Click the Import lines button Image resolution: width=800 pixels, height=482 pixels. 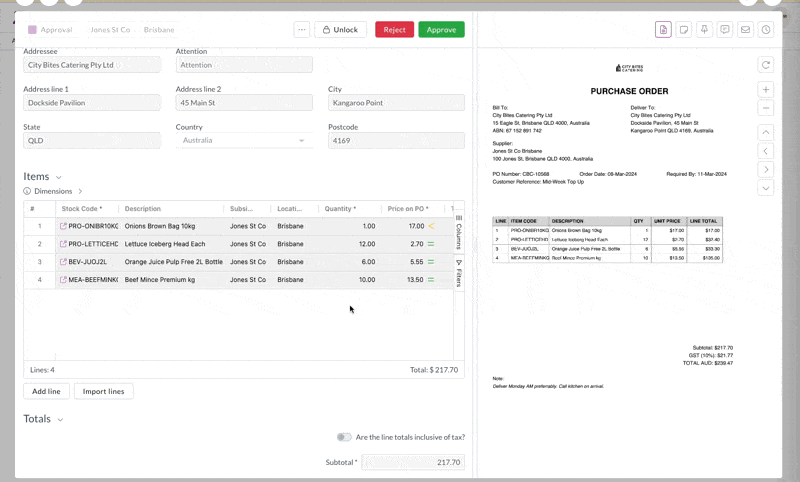(x=104, y=391)
